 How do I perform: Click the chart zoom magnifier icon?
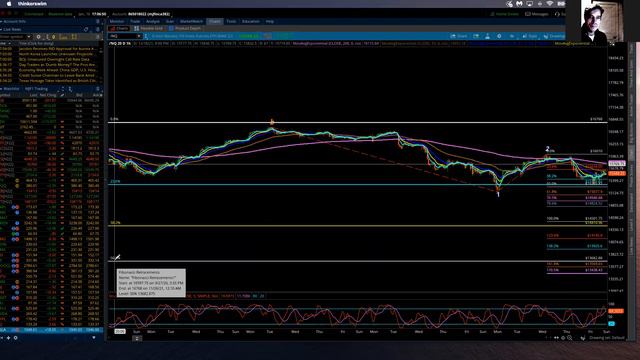pos(570,338)
